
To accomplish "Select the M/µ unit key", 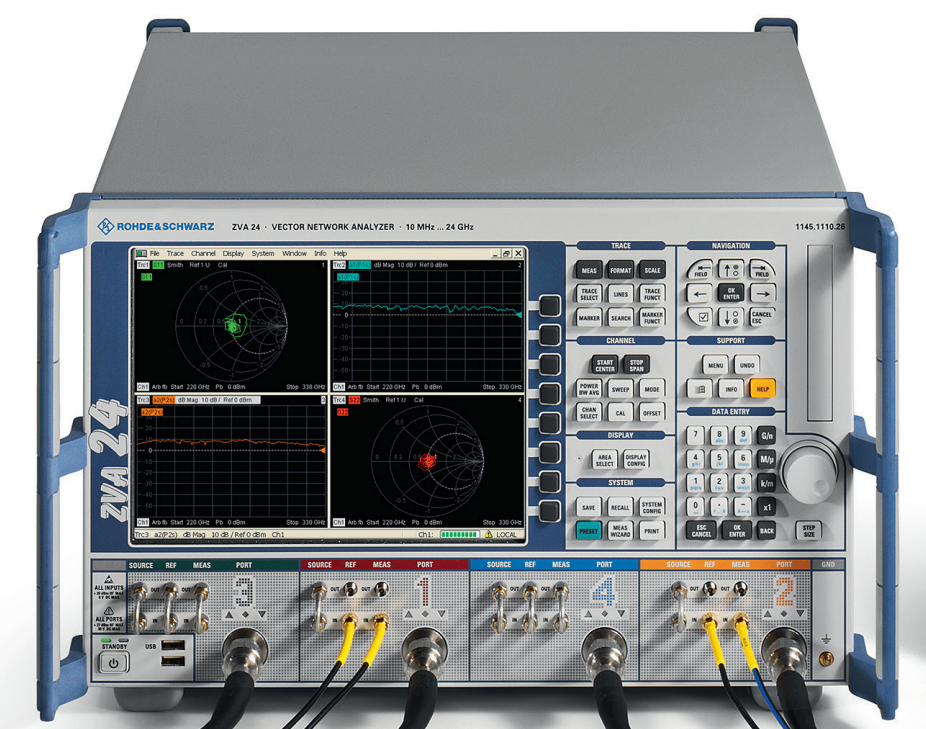I will pyautogui.click(x=767, y=459).
